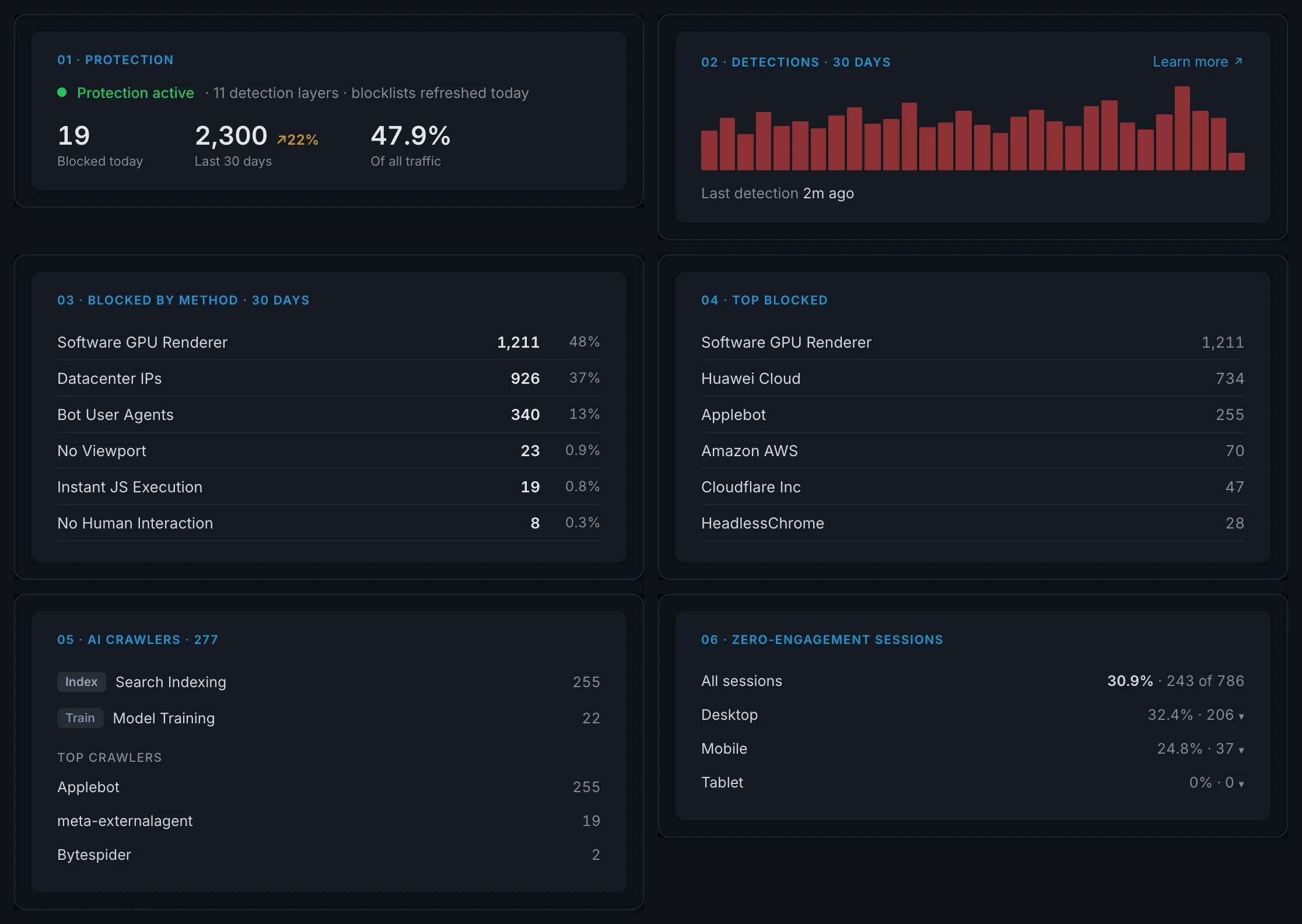Image resolution: width=1302 pixels, height=924 pixels.
Task: Click the Software GPU Renderer row in Blocked by Method
Action: point(329,342)
